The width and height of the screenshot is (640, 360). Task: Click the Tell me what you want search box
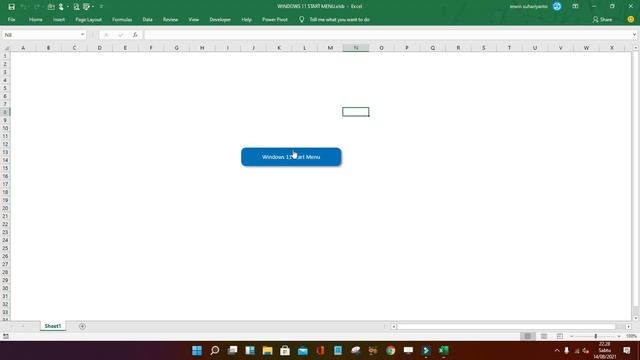[340, 19]
